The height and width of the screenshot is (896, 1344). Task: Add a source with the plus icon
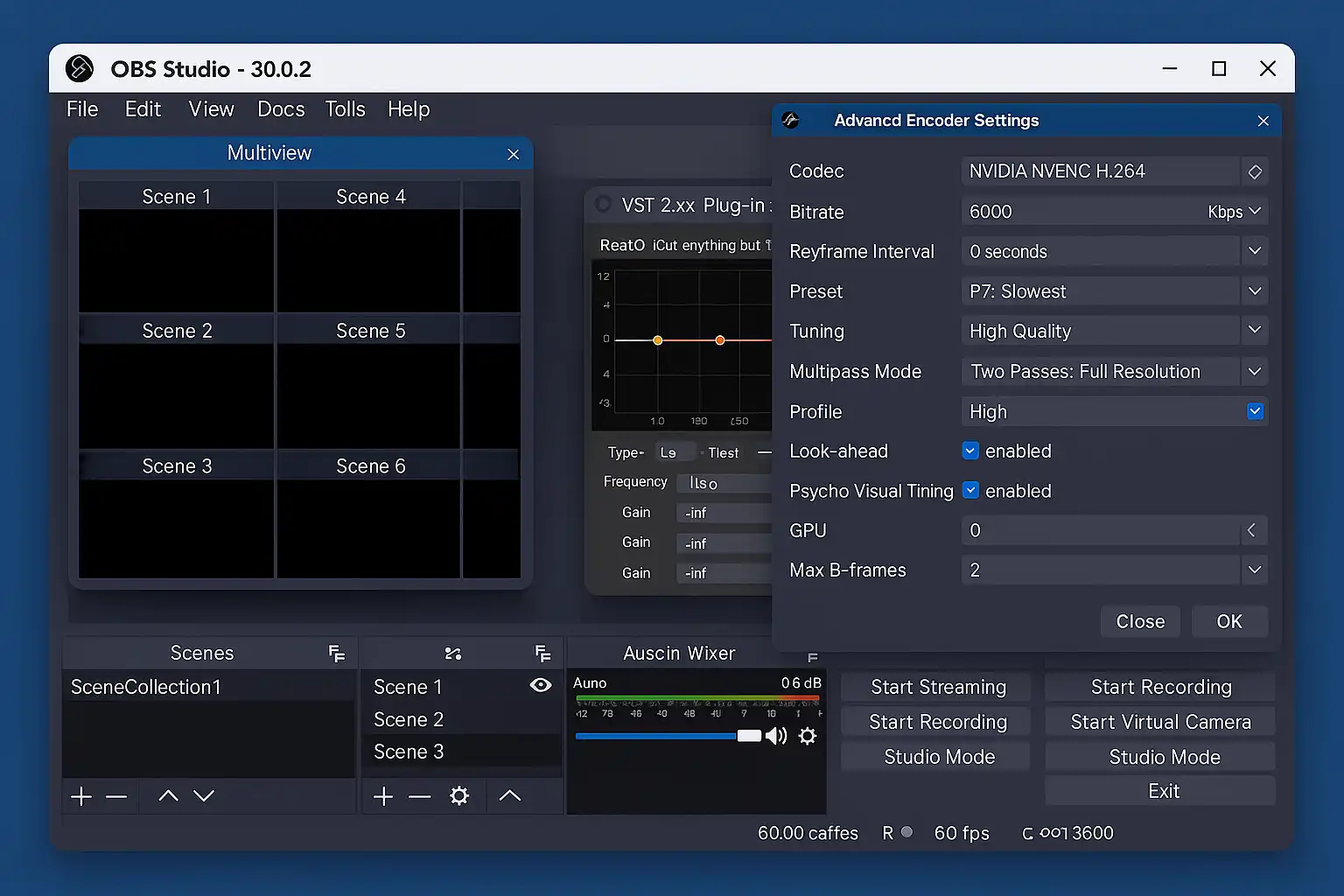click(x=383, y=796)
